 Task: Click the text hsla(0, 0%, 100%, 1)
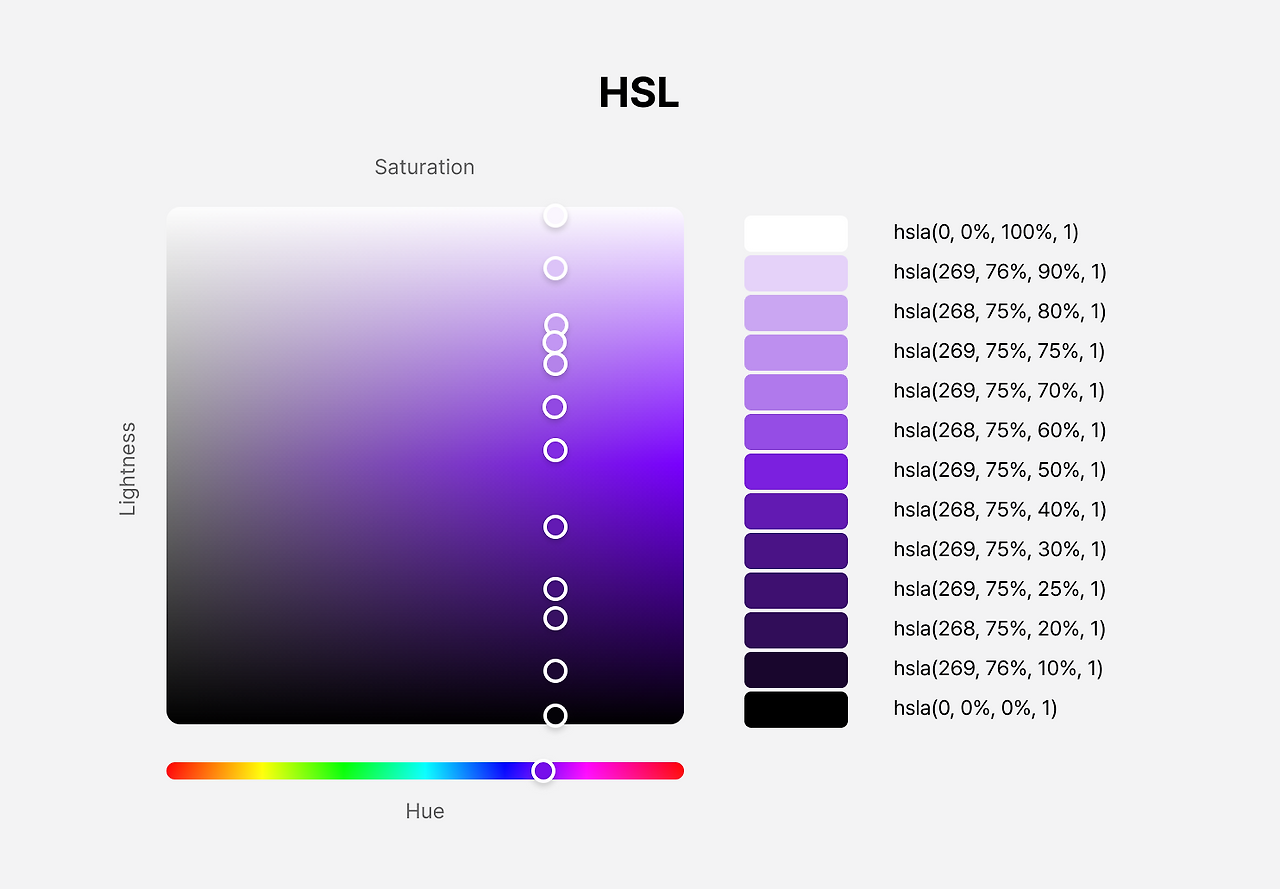click(986, 233)
